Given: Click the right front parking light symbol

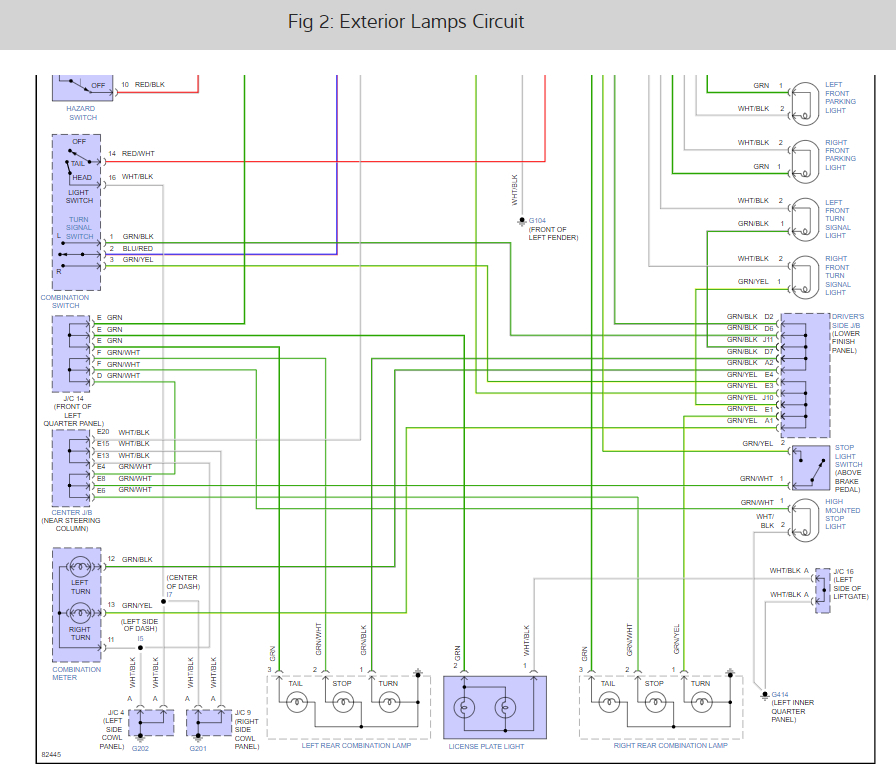Looking at the screenshot, I should point(805,161).
